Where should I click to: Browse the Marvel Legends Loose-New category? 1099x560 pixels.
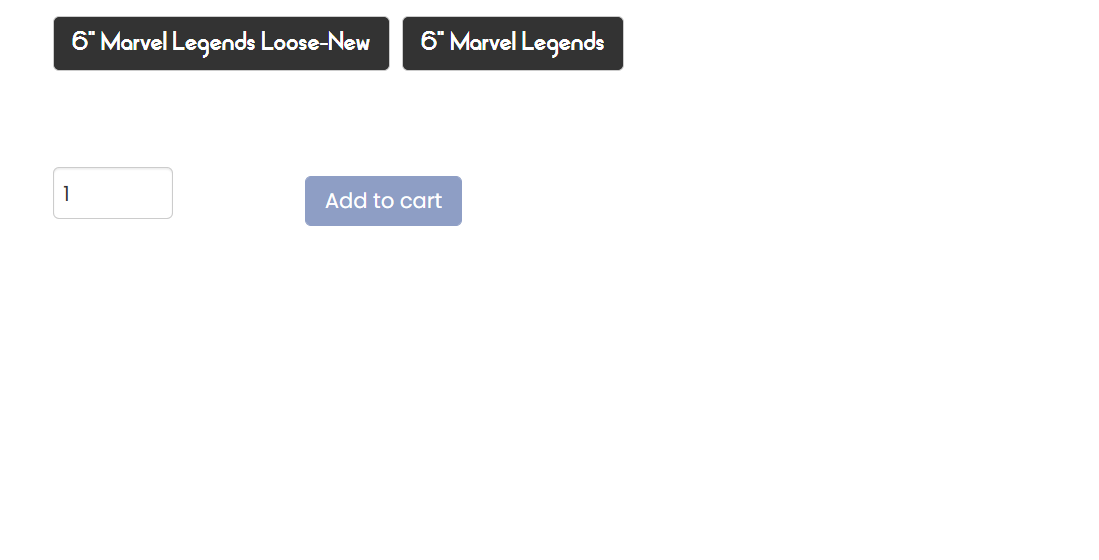[221, 43]
